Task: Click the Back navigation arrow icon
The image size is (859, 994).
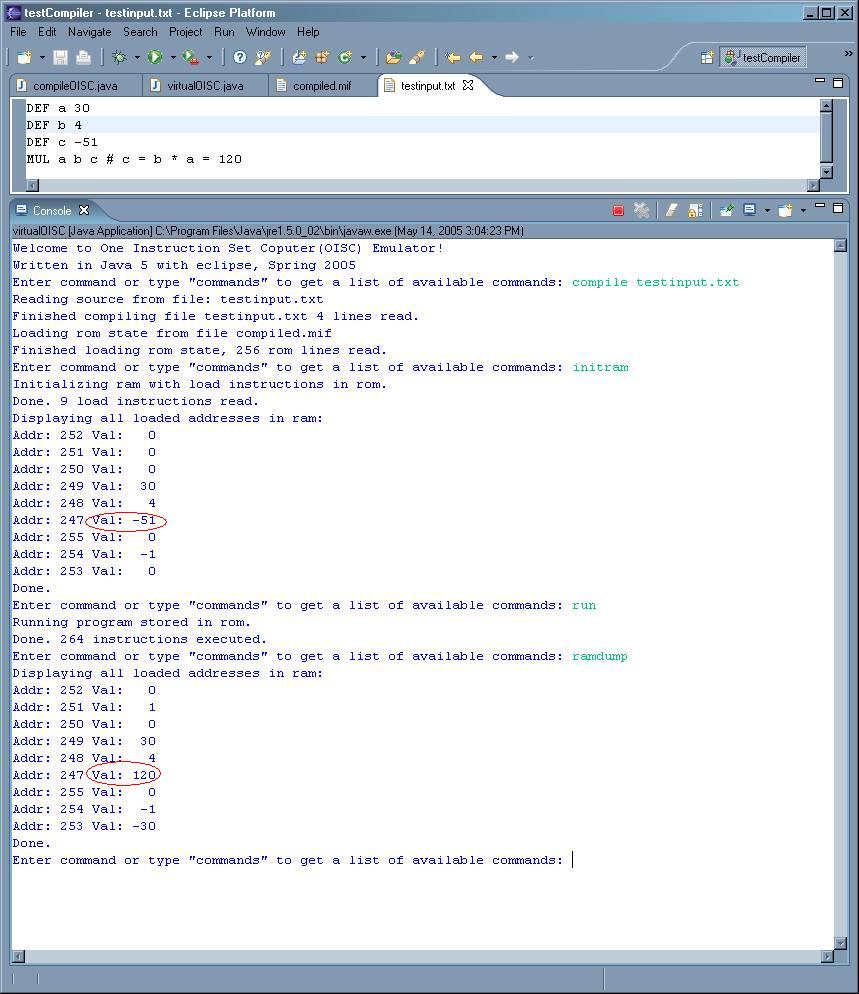Action: coord(476,58)
